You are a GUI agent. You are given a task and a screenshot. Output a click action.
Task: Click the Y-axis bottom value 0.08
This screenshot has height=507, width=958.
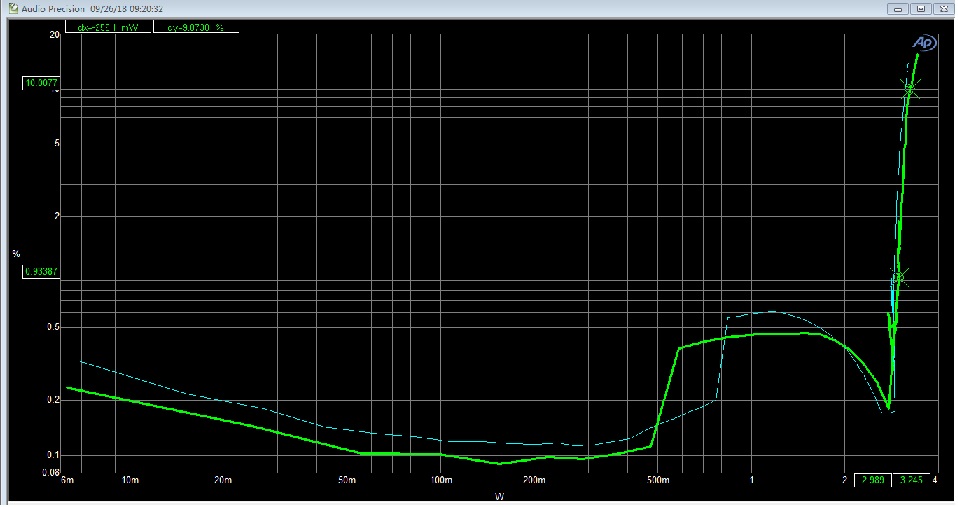(51, 471)
